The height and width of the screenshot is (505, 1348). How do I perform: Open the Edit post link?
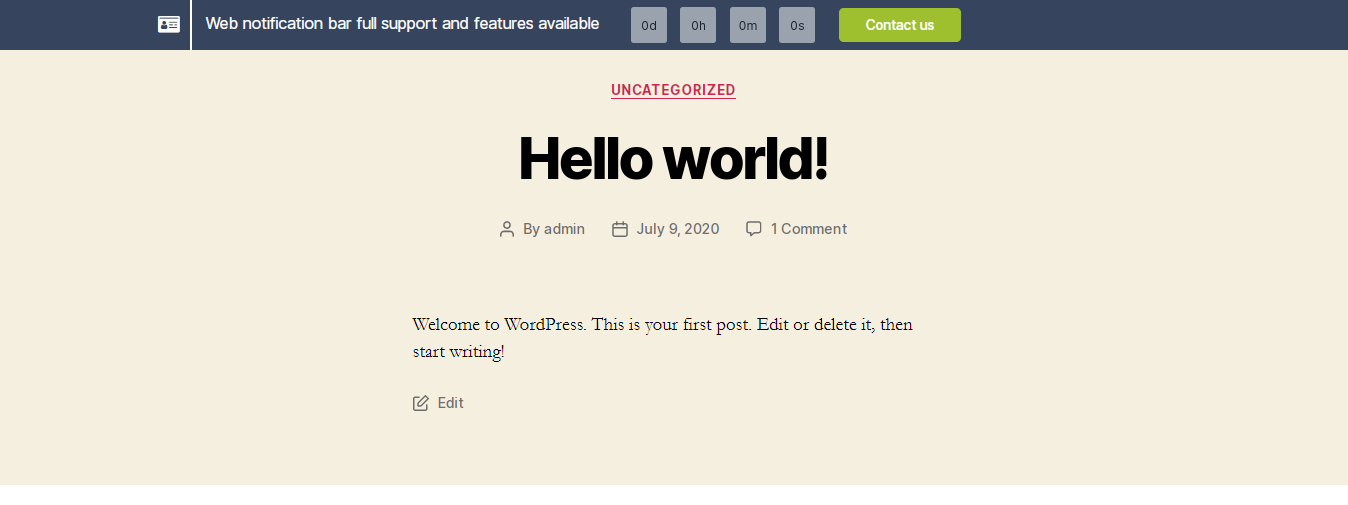[x=450, y=403]
